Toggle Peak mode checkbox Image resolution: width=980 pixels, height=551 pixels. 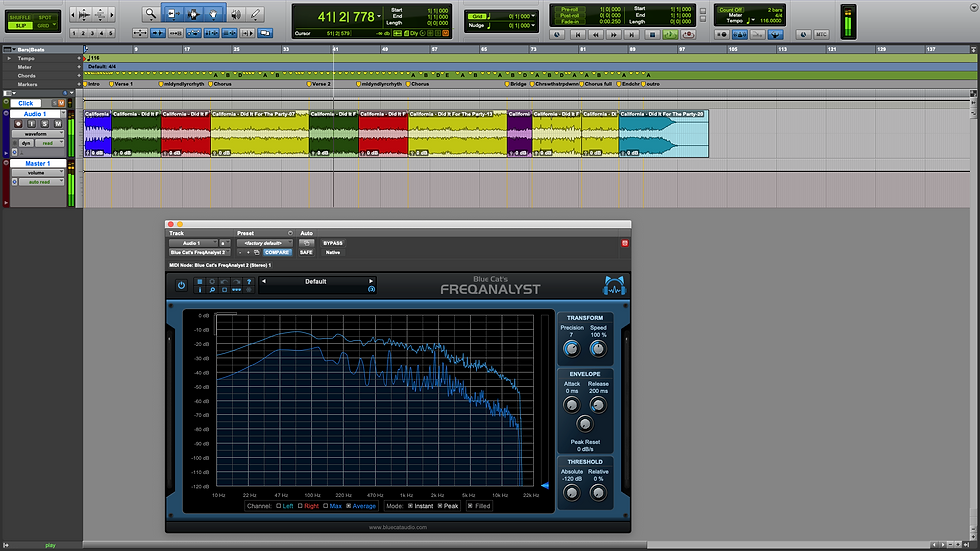440,506
